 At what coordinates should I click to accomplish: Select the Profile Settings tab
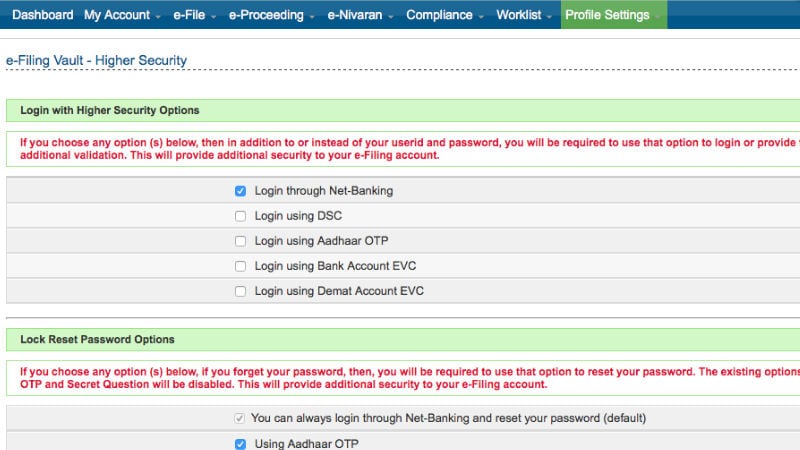click(x=614, y=15)
